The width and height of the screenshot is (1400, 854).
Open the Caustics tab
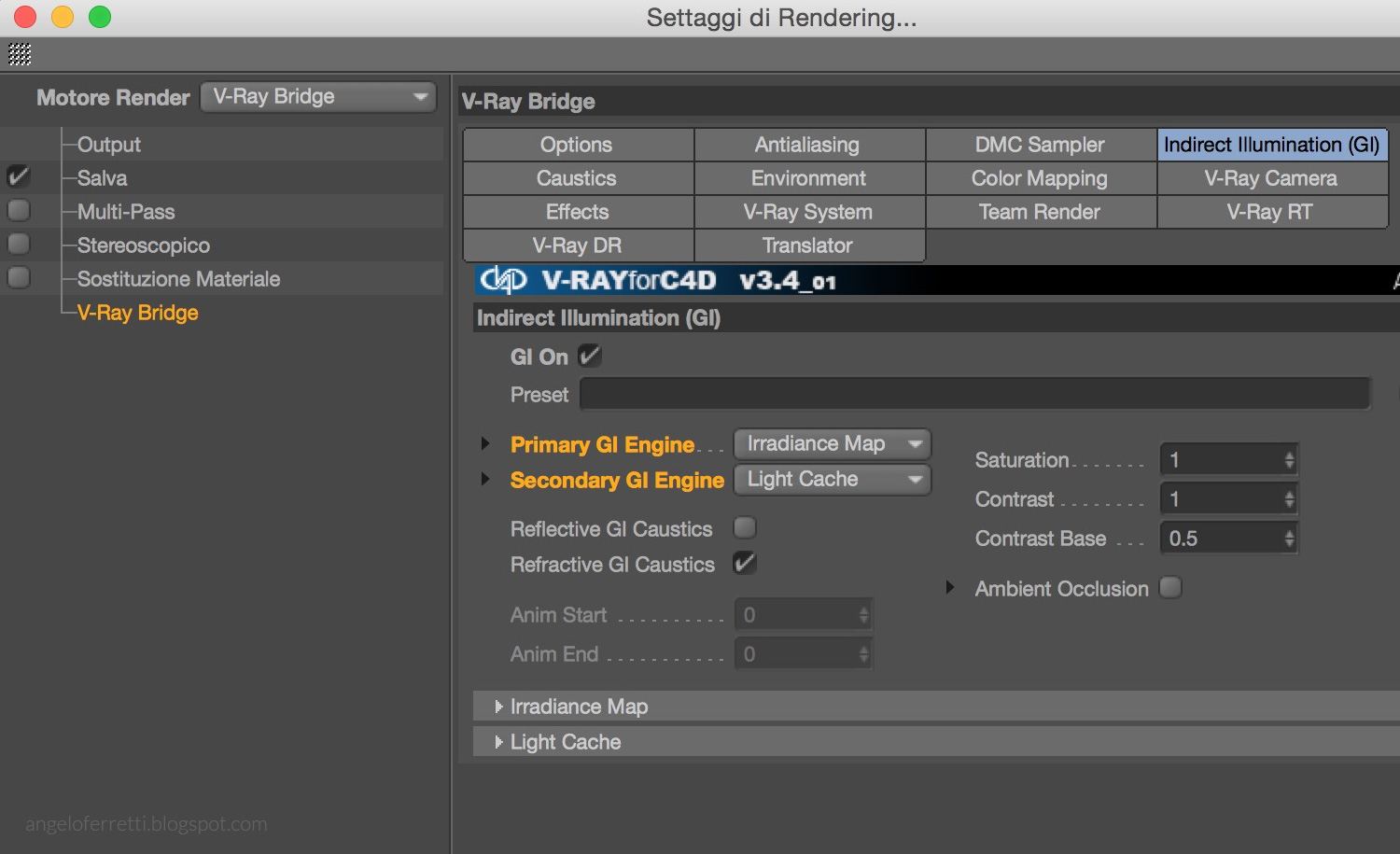(x=579, y=178)
